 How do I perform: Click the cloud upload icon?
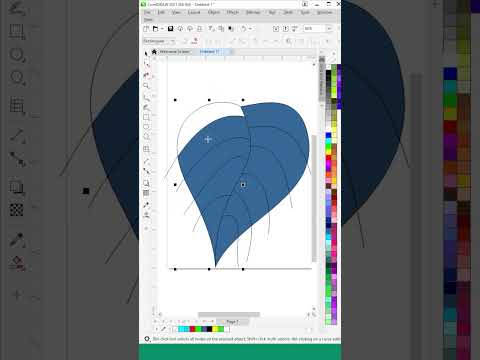point(180,29)
